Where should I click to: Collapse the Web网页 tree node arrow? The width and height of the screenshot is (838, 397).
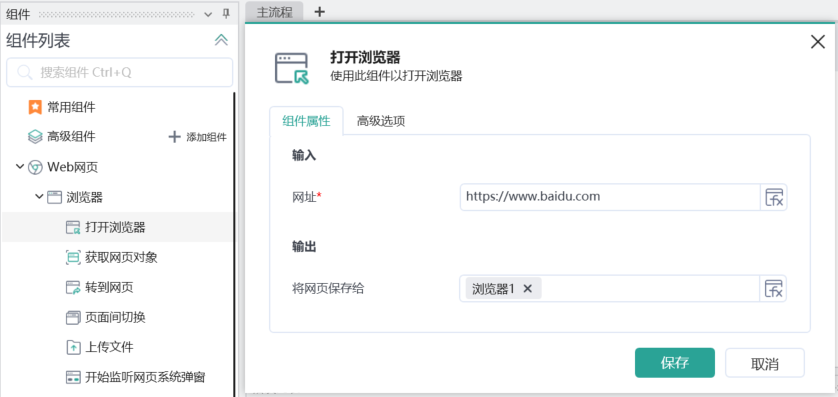pos(20,167)
